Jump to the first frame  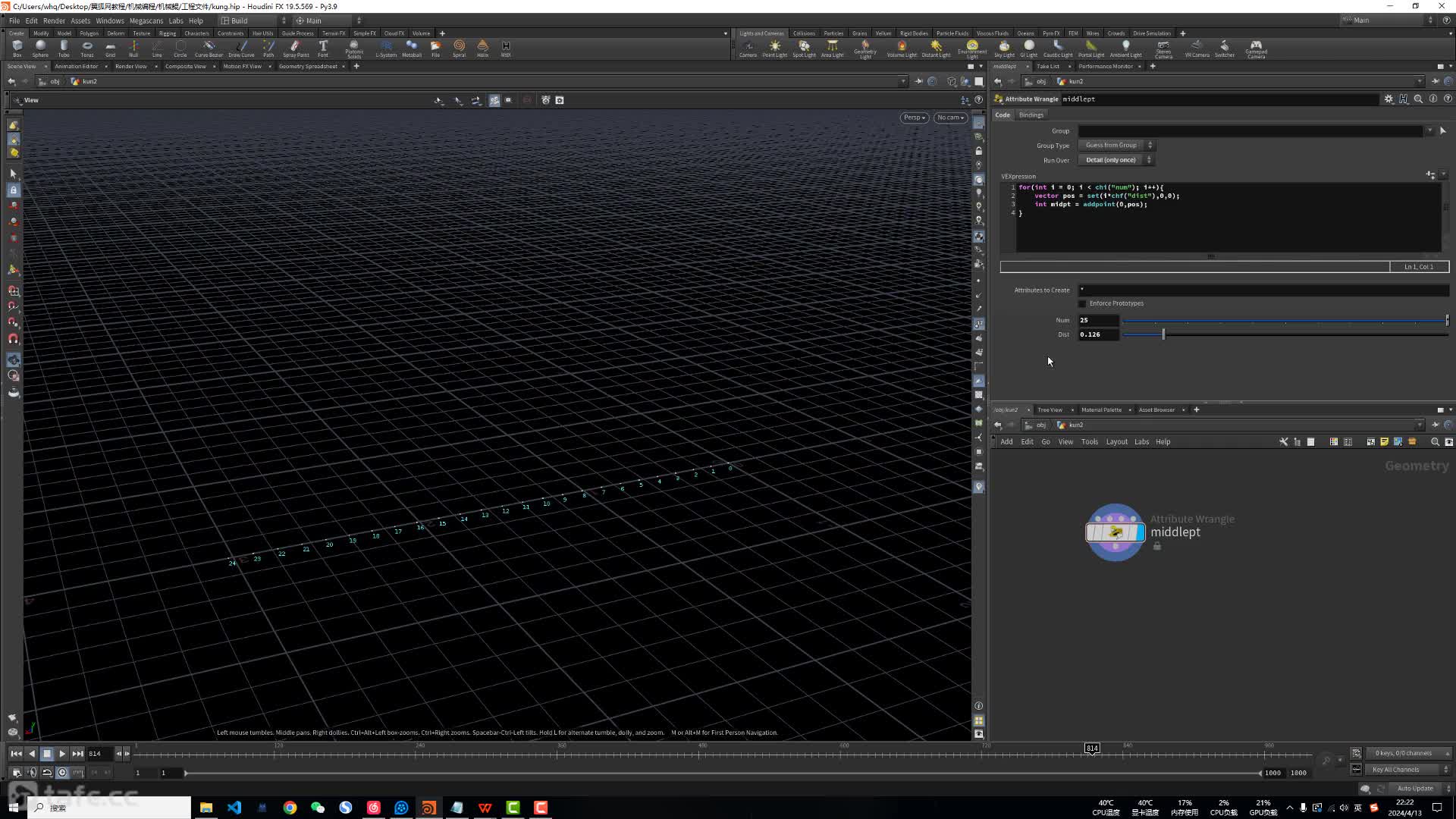16,753
